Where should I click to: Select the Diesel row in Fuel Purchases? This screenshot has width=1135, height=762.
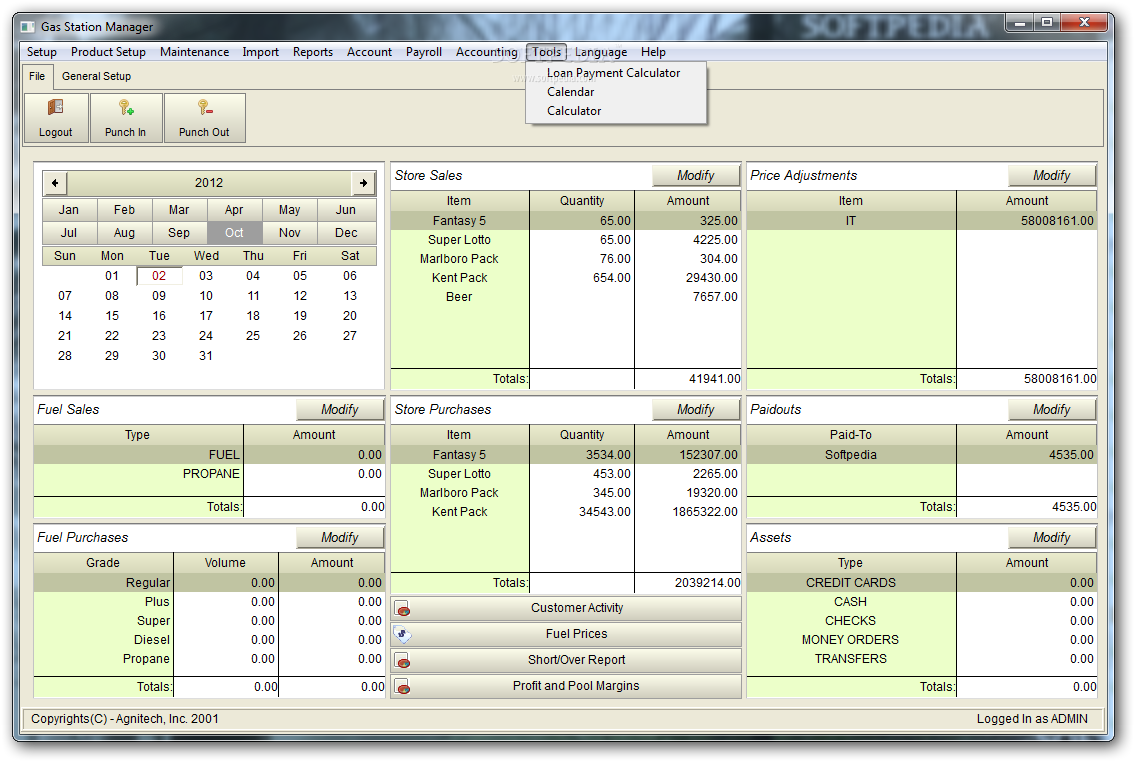coord(209,640)
